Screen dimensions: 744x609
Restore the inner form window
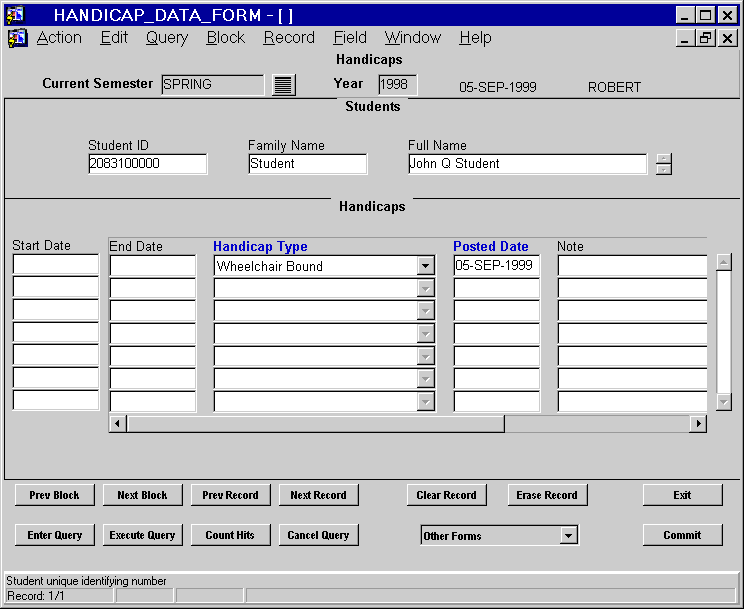coord(705,37)
